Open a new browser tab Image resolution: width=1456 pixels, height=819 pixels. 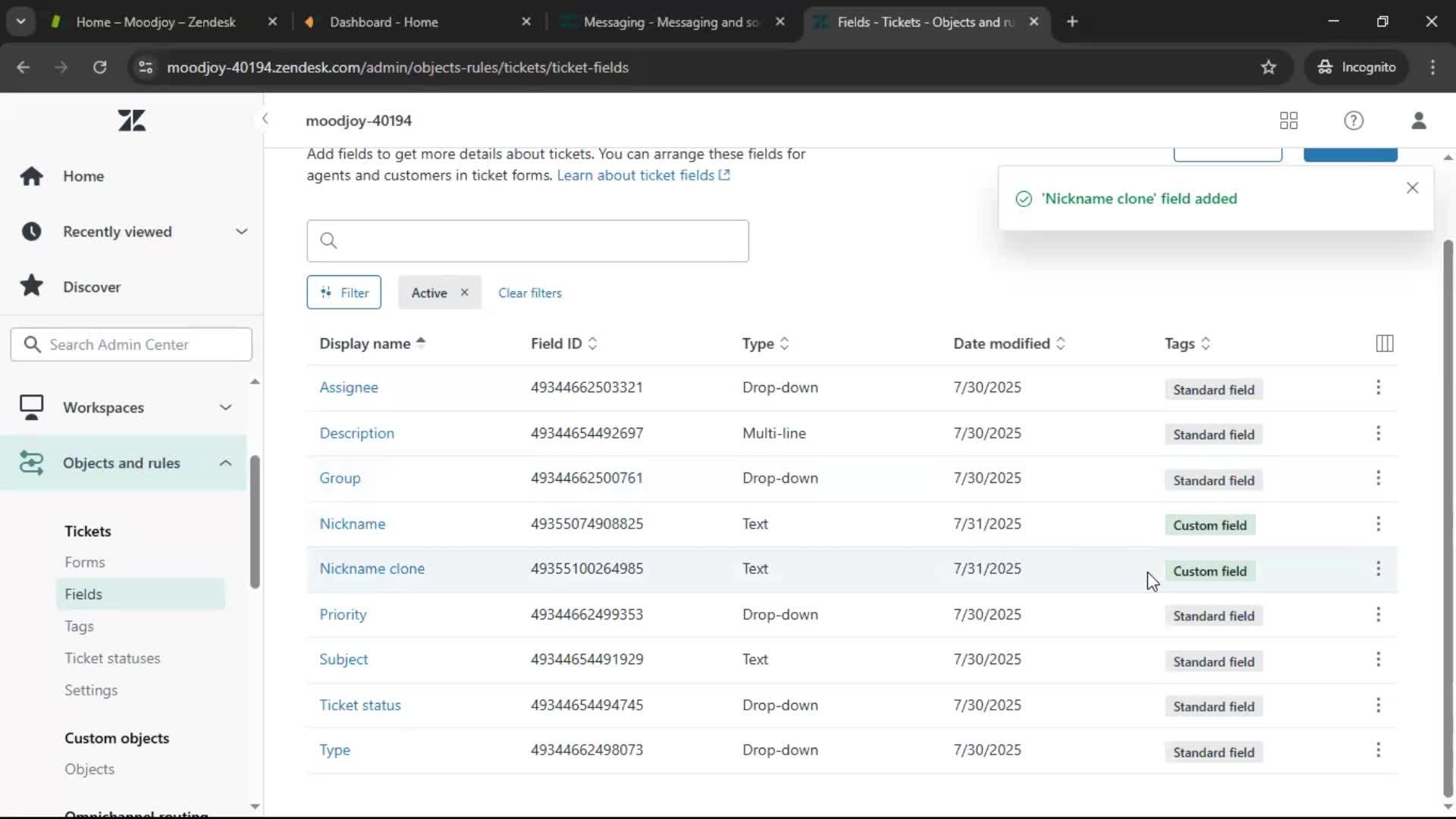tap(1072, 22)
